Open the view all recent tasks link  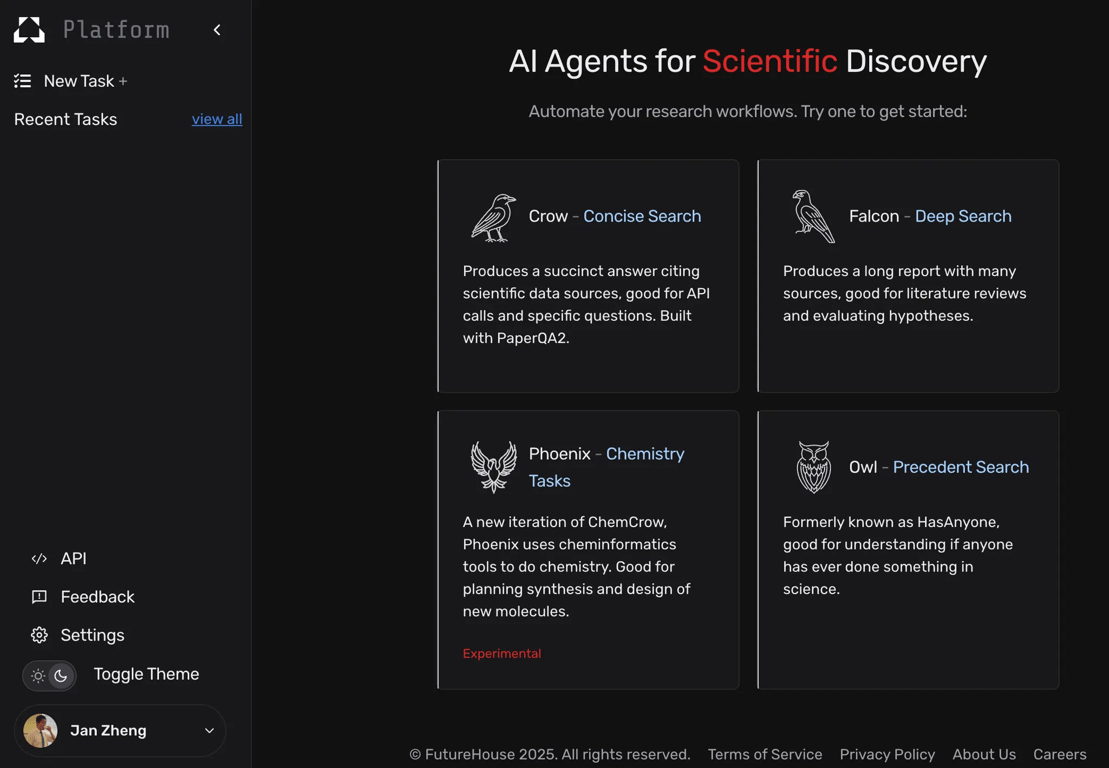point(216,119)
